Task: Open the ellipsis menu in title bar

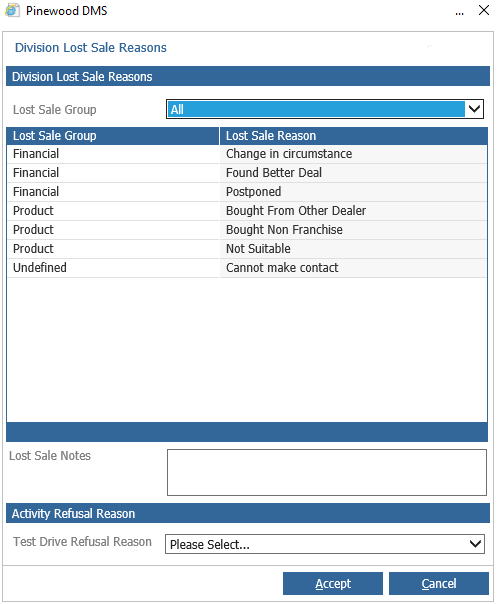Action: click(459, 12)
